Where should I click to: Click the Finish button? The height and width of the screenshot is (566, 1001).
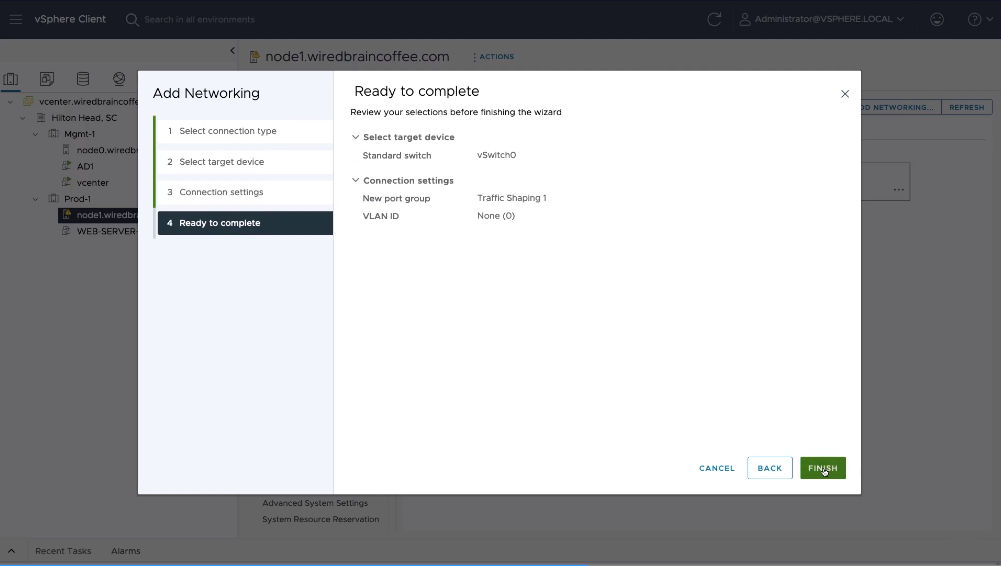pyautogui.click(x=822, y=468)
